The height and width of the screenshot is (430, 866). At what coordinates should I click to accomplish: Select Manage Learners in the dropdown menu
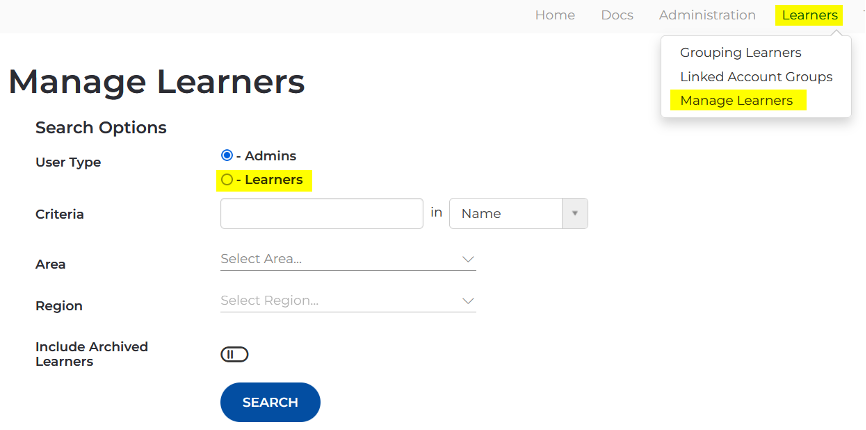coord(736,100)
